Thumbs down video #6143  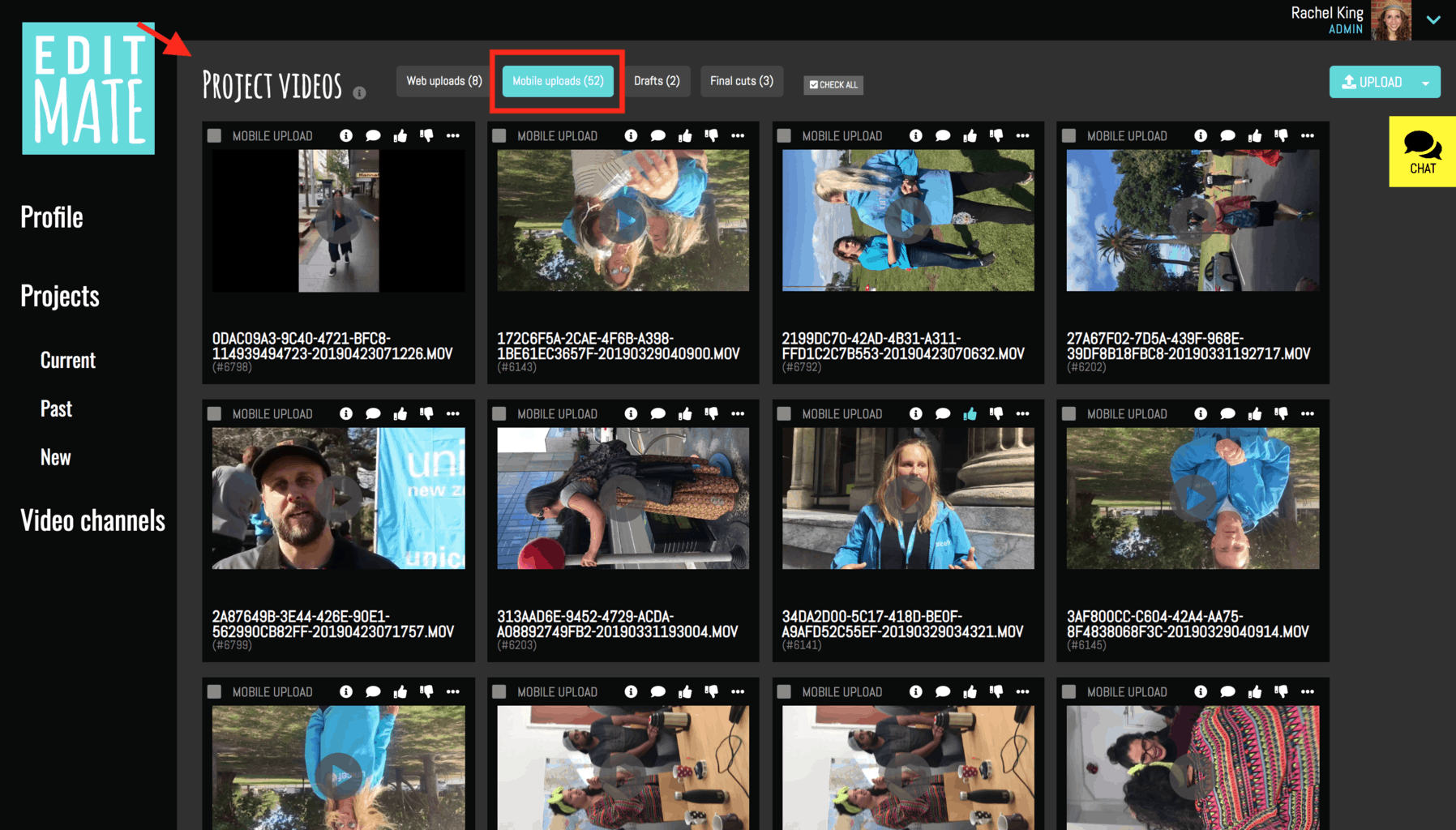(712, 135)
